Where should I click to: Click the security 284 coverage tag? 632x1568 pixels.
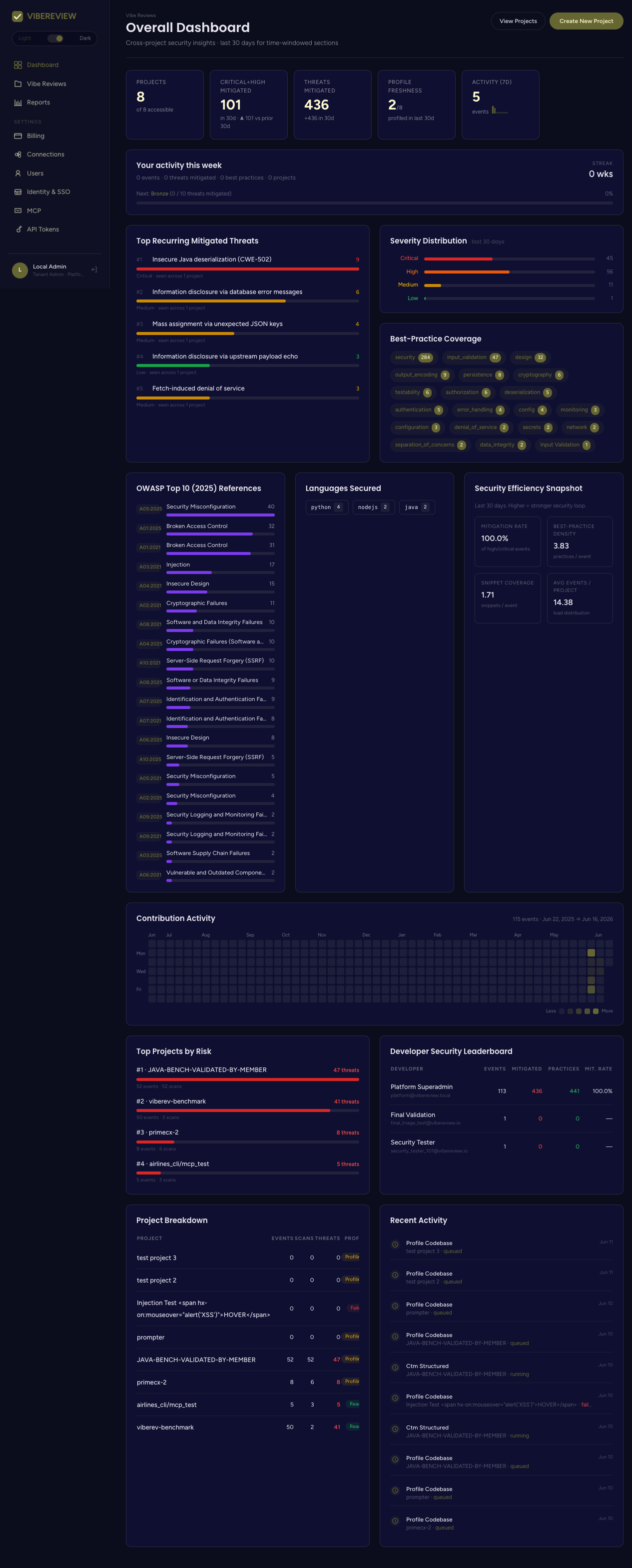[x=413, y=357]
